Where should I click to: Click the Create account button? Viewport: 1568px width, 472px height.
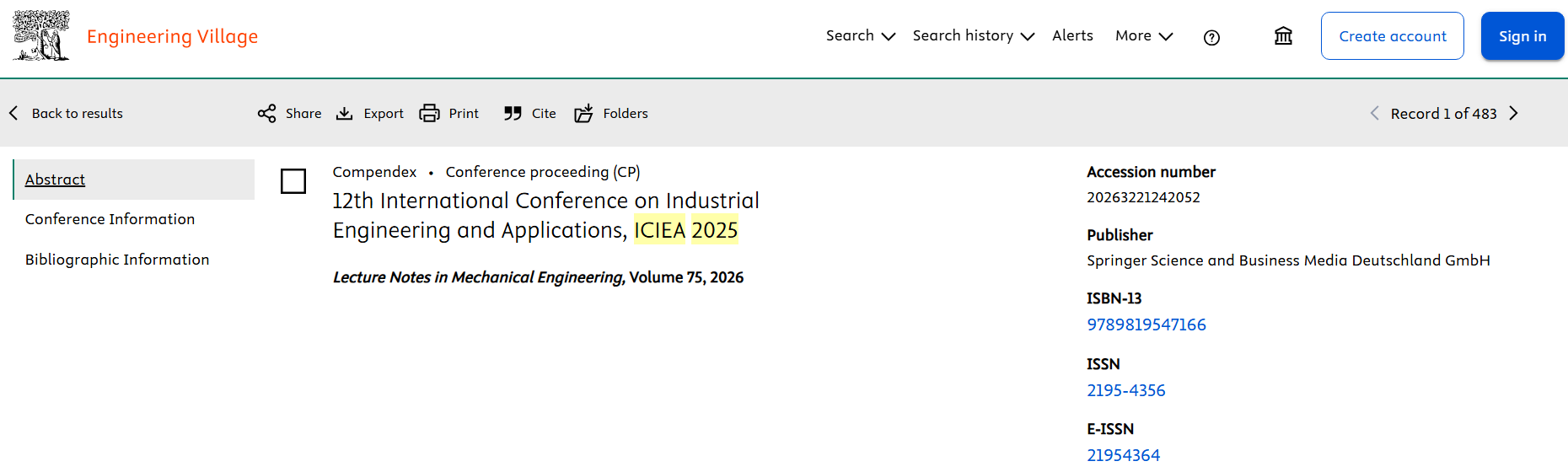coord(1393,36)
